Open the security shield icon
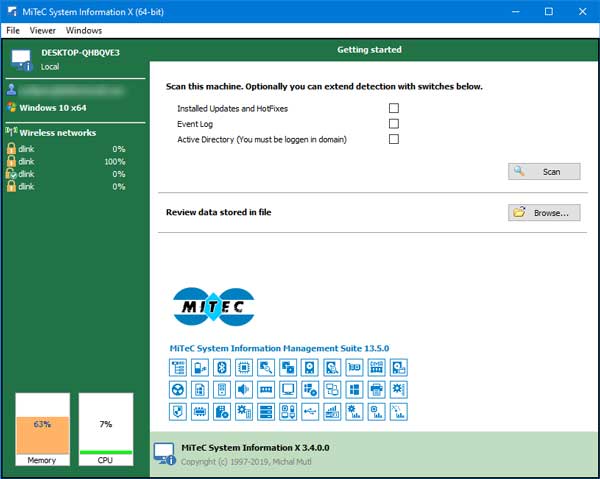 178,412
